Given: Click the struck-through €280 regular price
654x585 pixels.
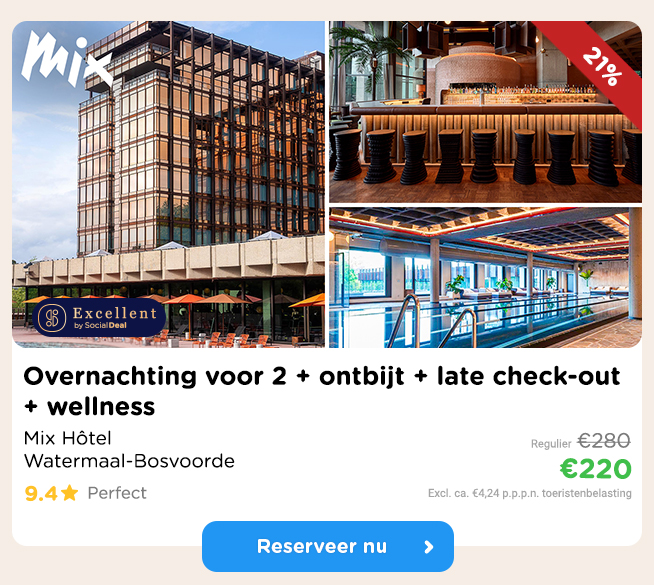Looking at the screenshot, I should point(604,441).
